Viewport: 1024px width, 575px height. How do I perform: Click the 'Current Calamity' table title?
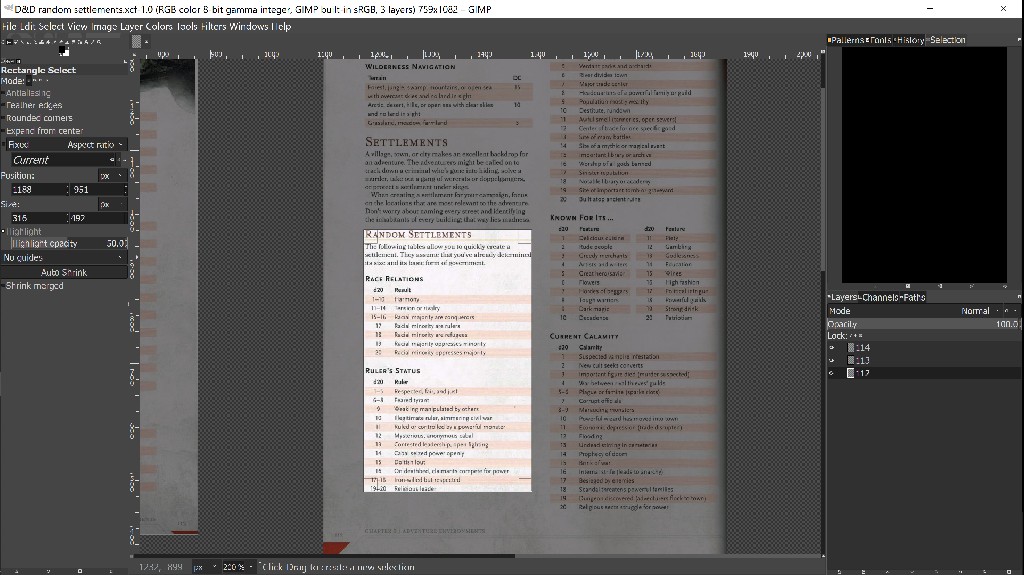(x=584, y=337)
